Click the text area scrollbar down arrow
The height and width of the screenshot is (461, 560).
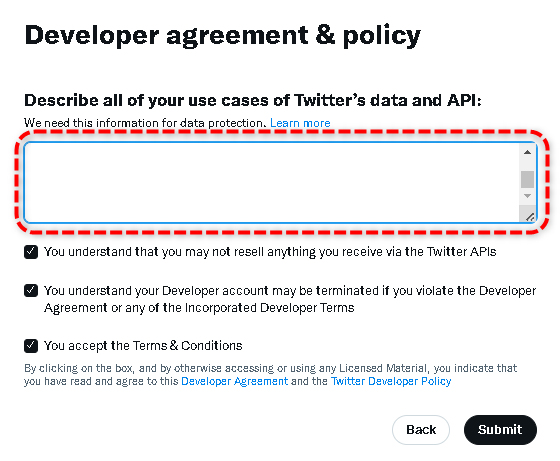pyautogui.click(x=527, y=196)
